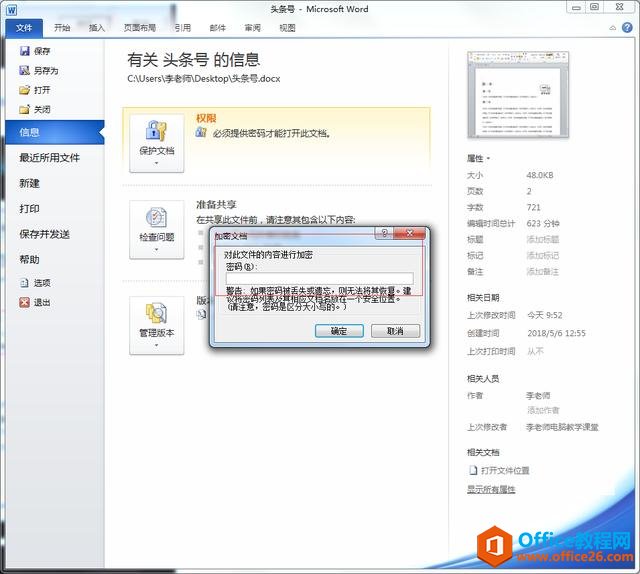
Task: Expand the Protect Document dropdown arrow
Action: (156, 163)
